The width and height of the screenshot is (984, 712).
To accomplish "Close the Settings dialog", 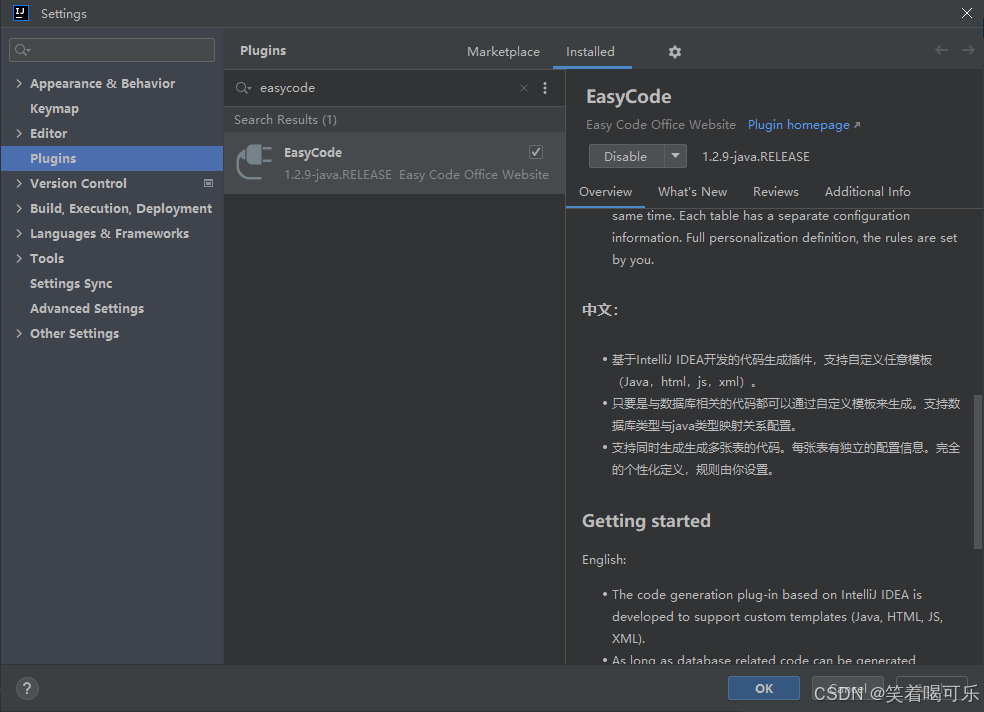I will pos(966,13).
